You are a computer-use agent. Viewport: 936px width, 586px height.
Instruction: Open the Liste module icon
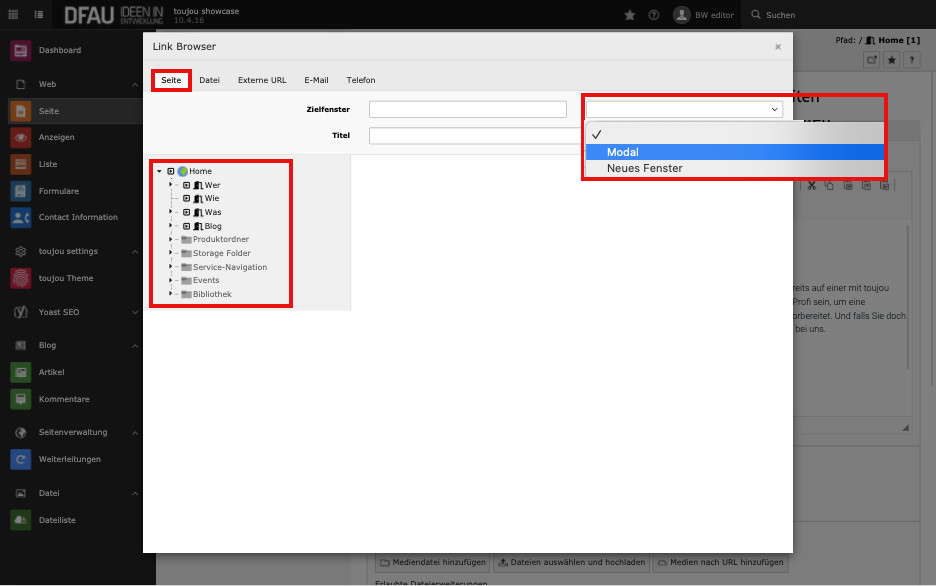20,164
